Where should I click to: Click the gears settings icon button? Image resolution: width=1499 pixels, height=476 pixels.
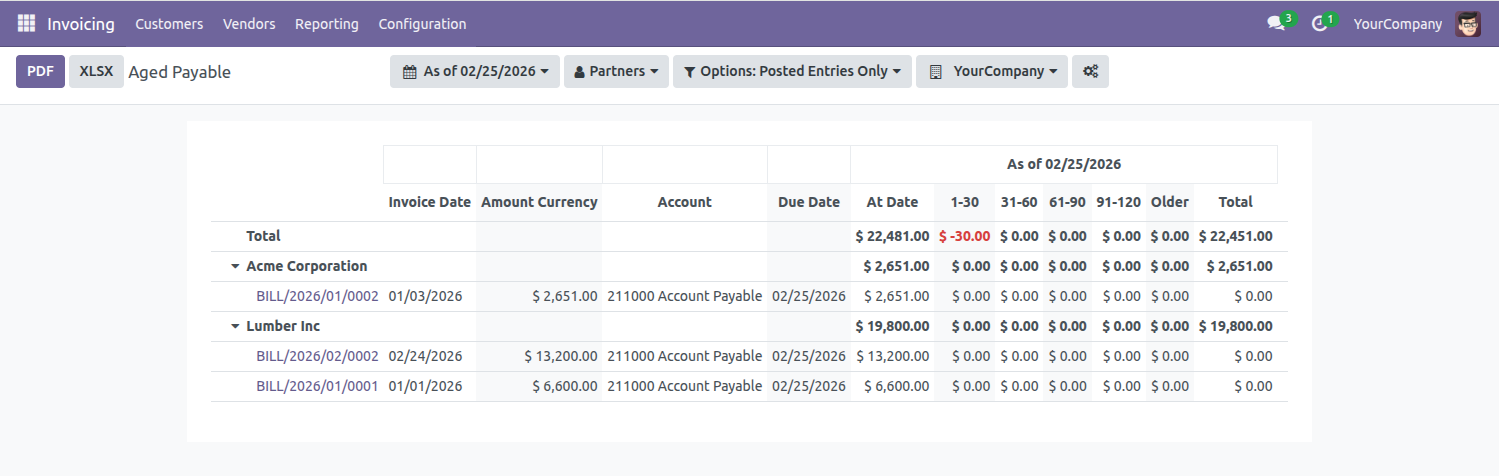[x=1090, y=72]
